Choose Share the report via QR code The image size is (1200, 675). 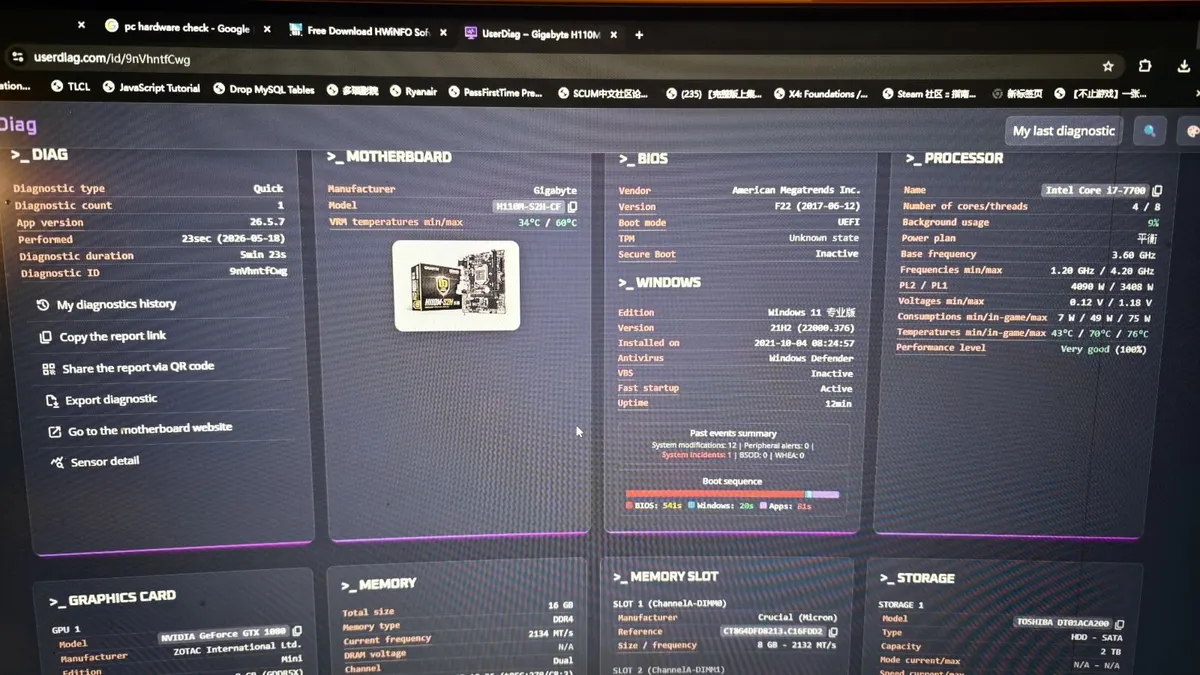coord(138,368)
